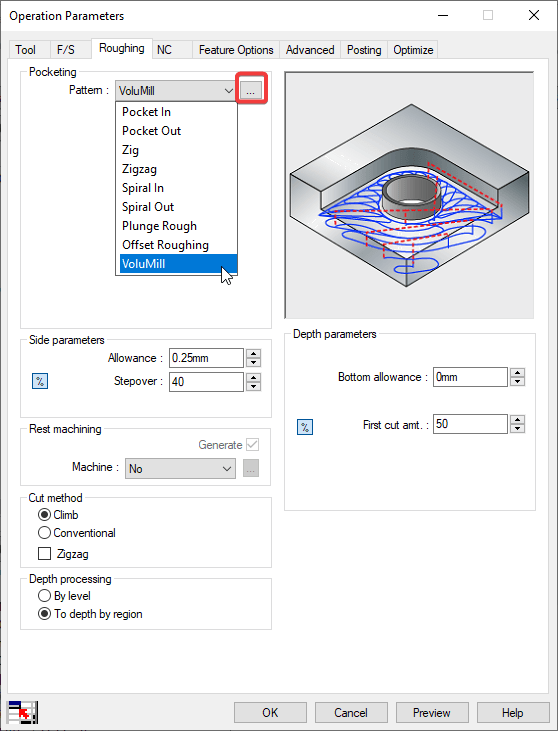
Task: Decrease Stepover with down spinner arrow
Action: 253,386
